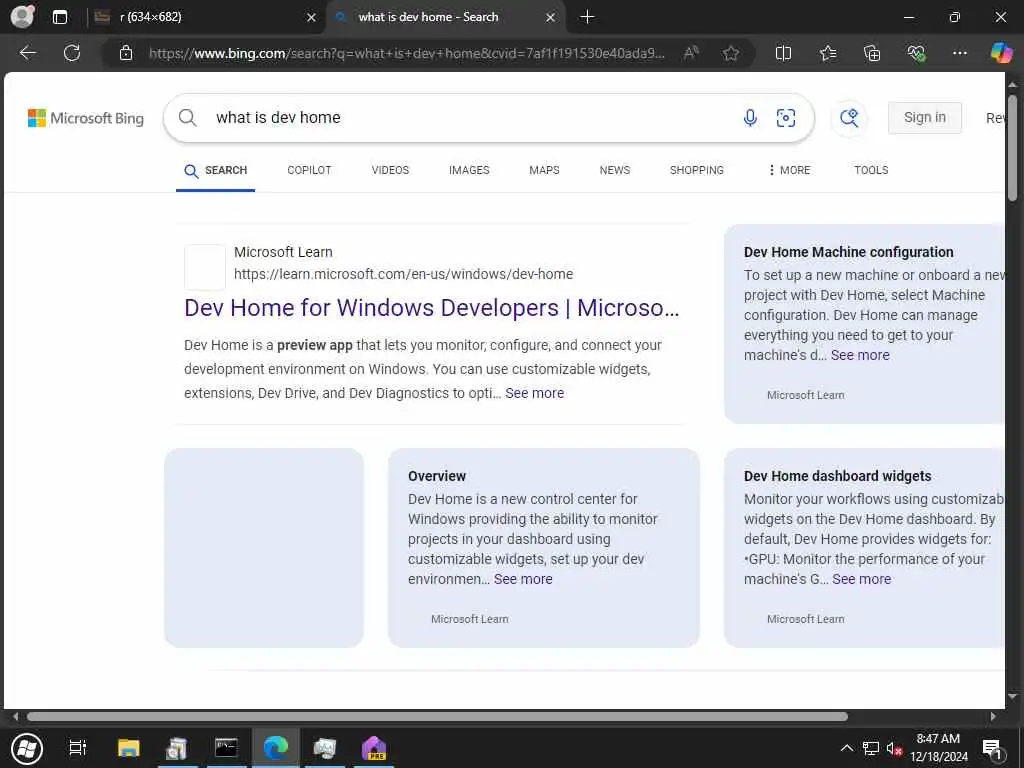This screenshot has width=1024, height=768.
Task: Show hidden system tray icons chevron
Action: 846,748
